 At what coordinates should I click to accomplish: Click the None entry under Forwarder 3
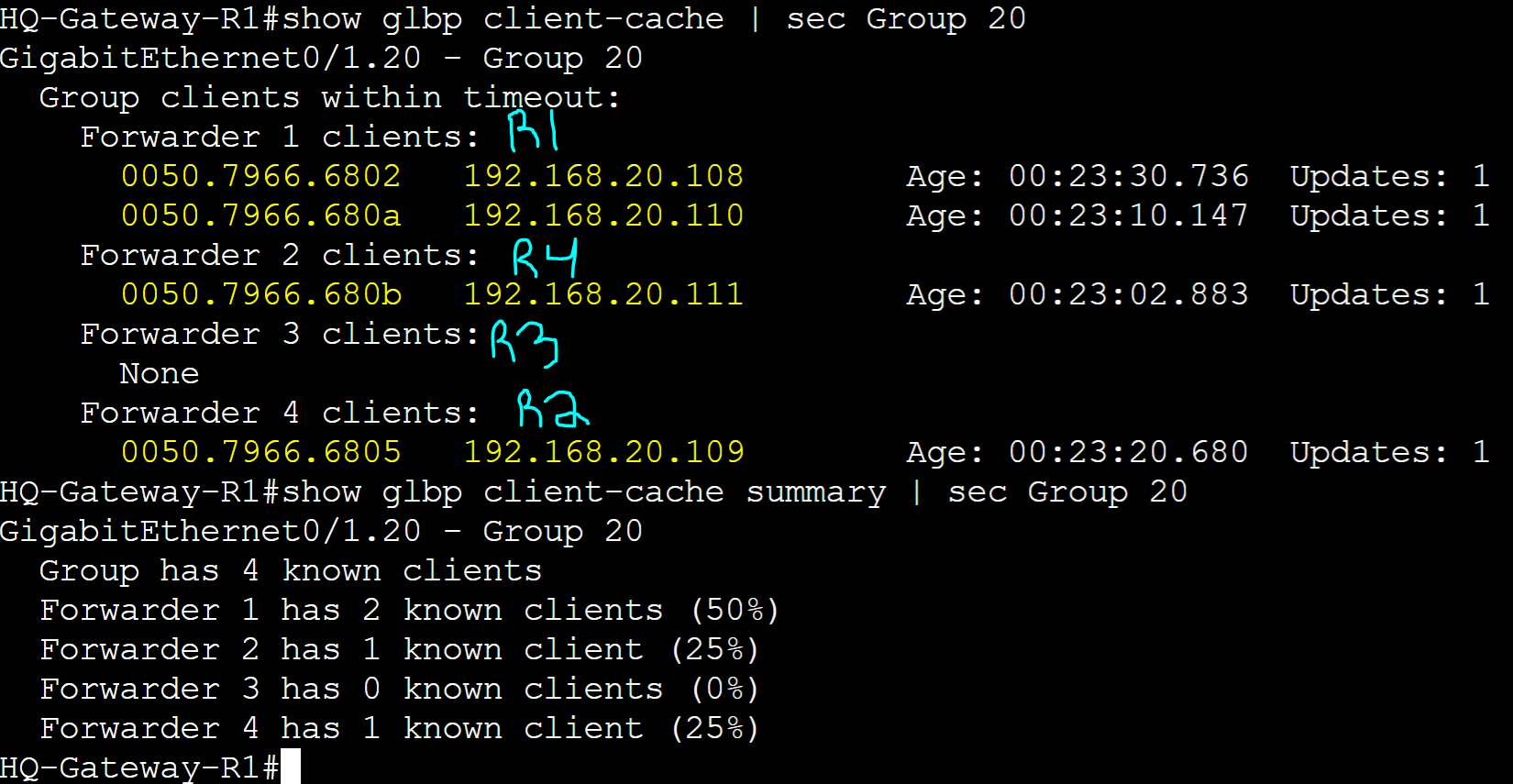pyautogui.click(x=160, y=374)
